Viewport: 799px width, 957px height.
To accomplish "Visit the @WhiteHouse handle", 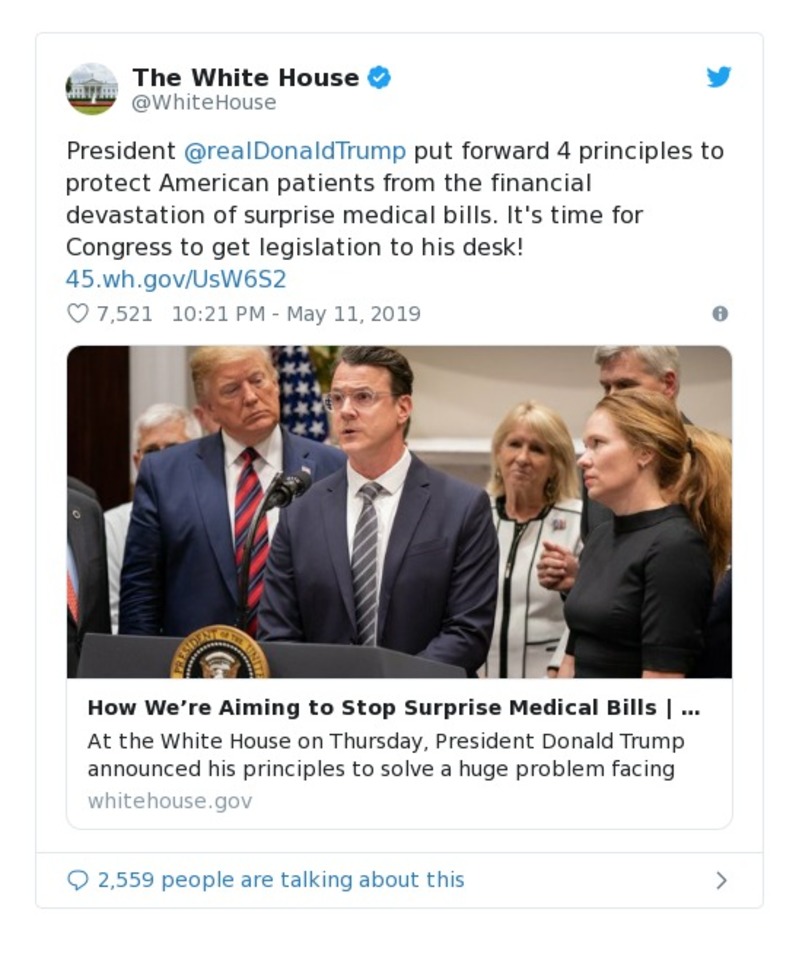I will pyautogui.click(x=204, y=103).
